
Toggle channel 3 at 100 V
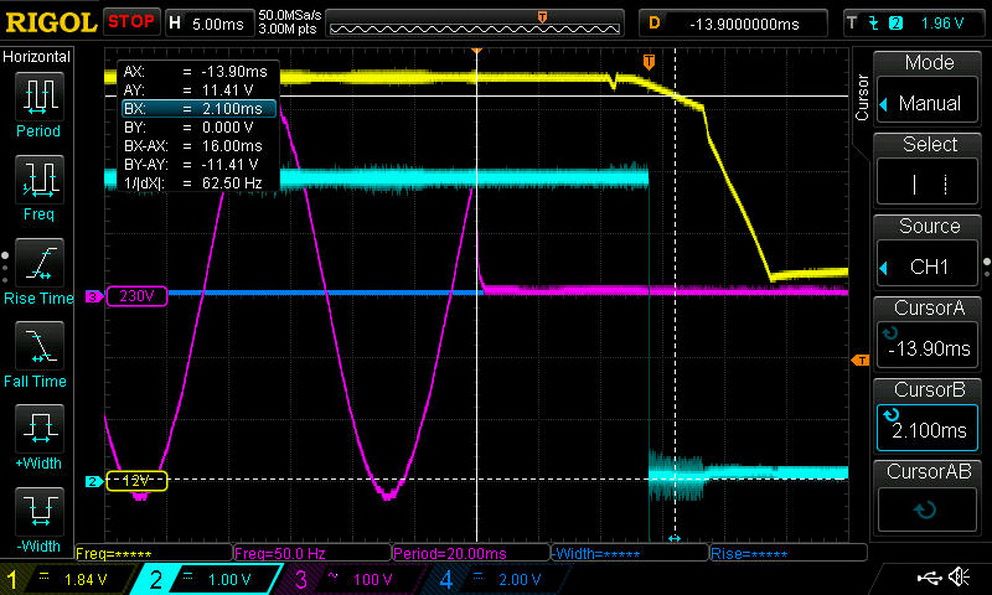pos(348,579)
